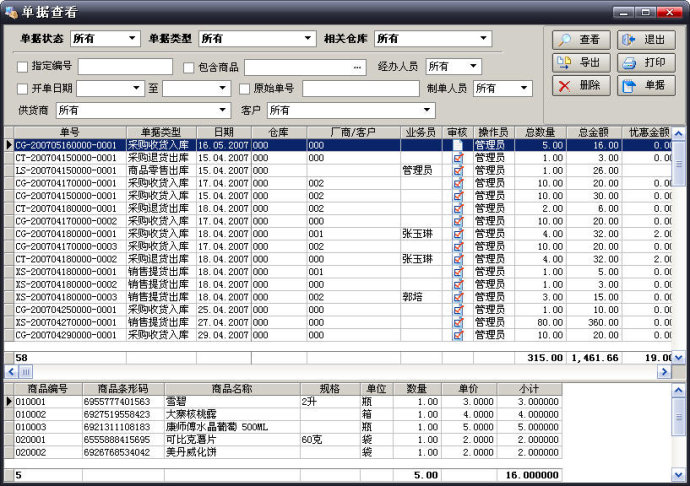The image size is (690, 486).
Task: Click the 总金额 column header
Action: pos(594,132)
